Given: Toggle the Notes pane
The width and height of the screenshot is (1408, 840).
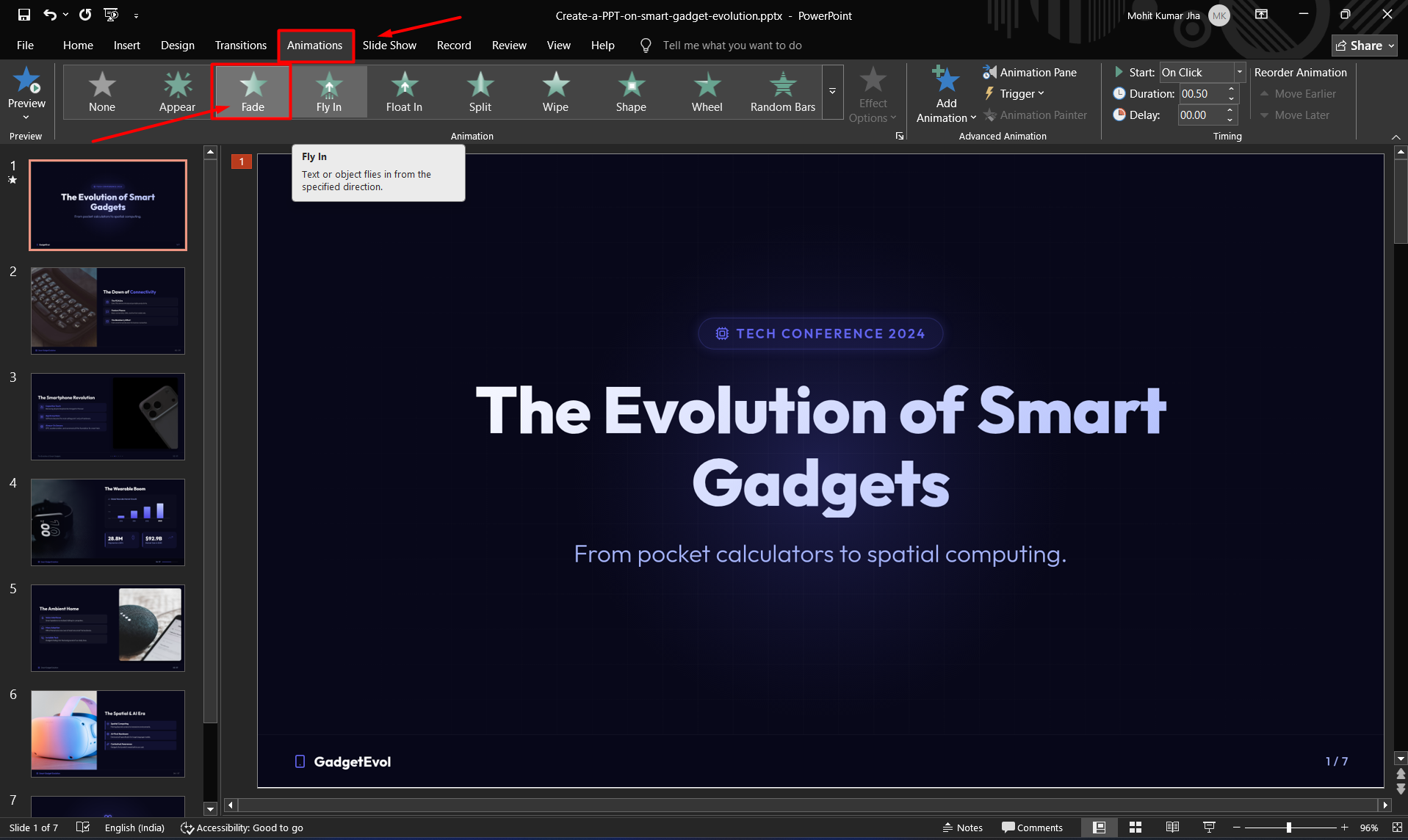Looking at the screenshot, I should [962, 828].
